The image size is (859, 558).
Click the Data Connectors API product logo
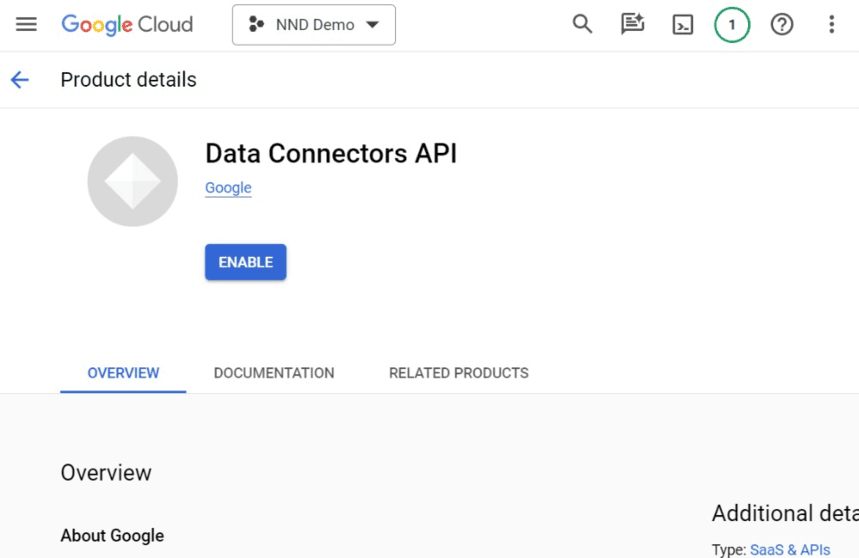pos(133,181)
